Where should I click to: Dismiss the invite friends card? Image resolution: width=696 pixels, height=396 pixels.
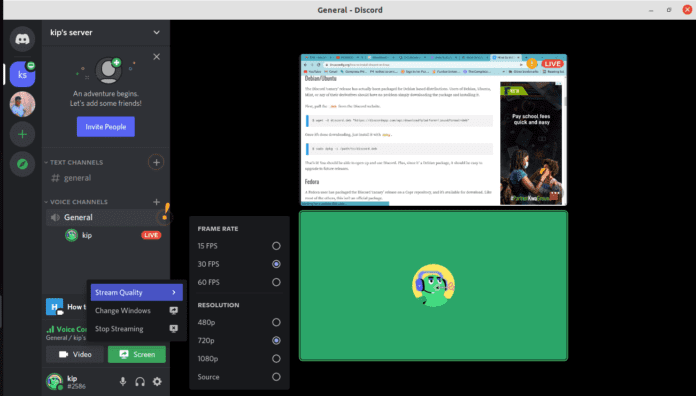pos(157,57)
